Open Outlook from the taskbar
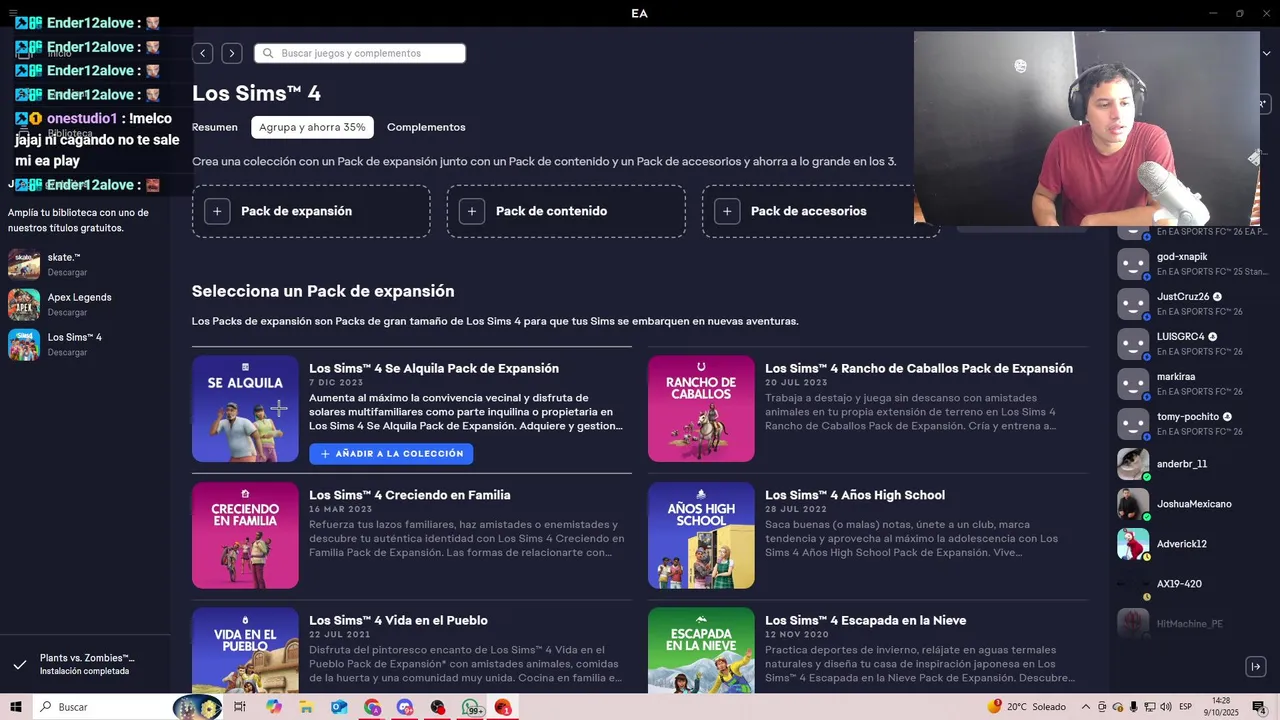This screenshot has height=720, width=1280. (x=339, y=707)
